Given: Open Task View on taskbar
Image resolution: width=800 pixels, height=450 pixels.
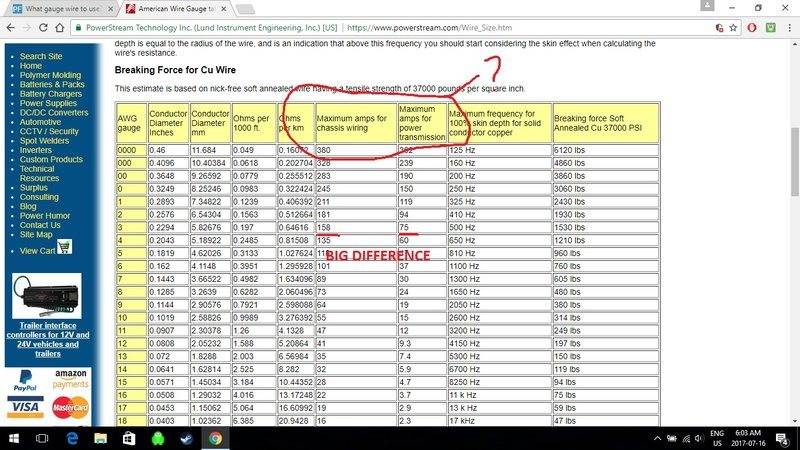Looking at the screenshot, I should pos(42,438).
